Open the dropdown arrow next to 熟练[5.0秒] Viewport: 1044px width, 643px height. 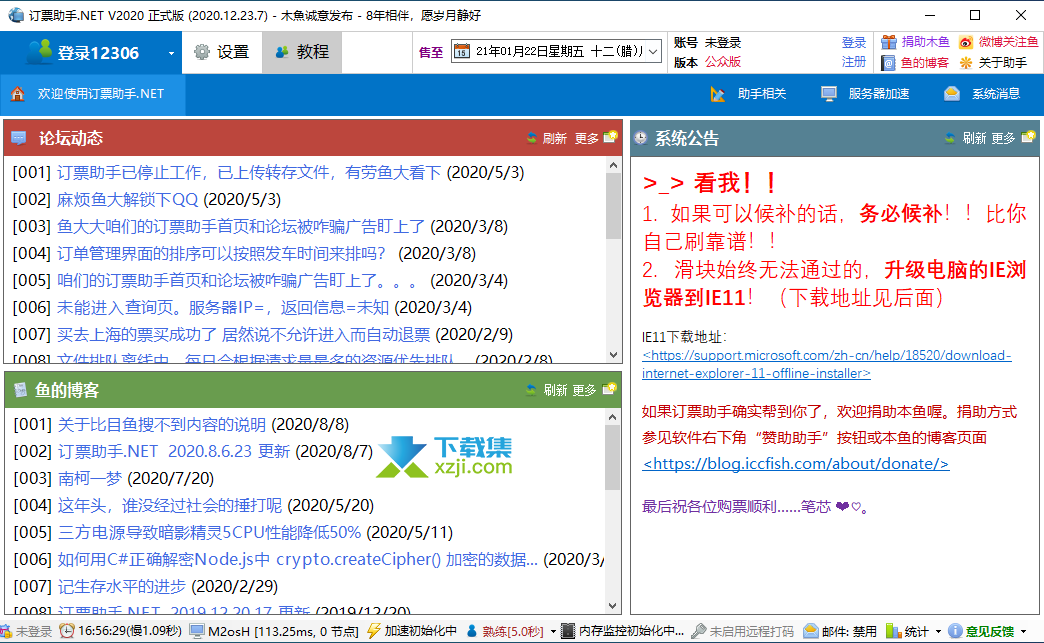click(553, 632)
